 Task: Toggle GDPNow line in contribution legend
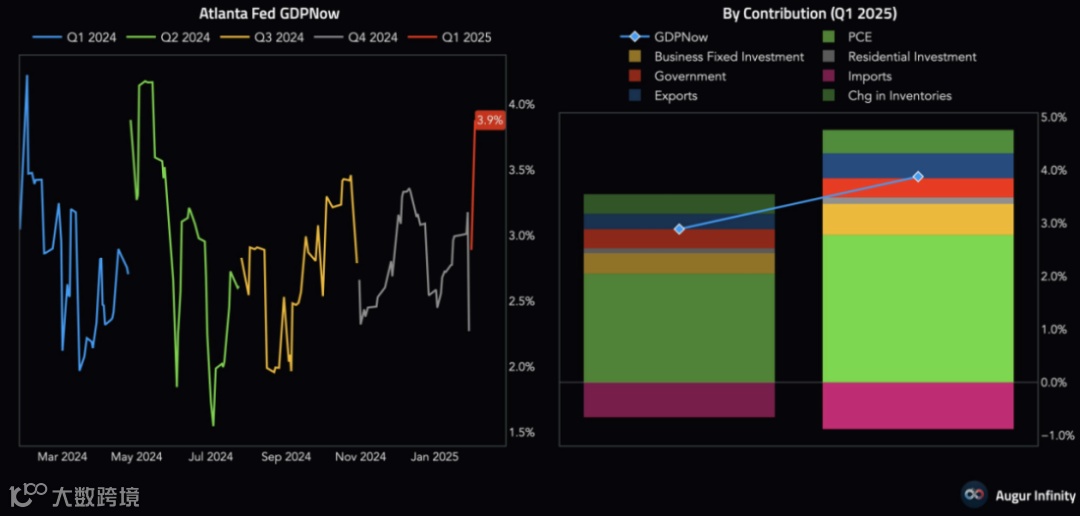(662, 38)
